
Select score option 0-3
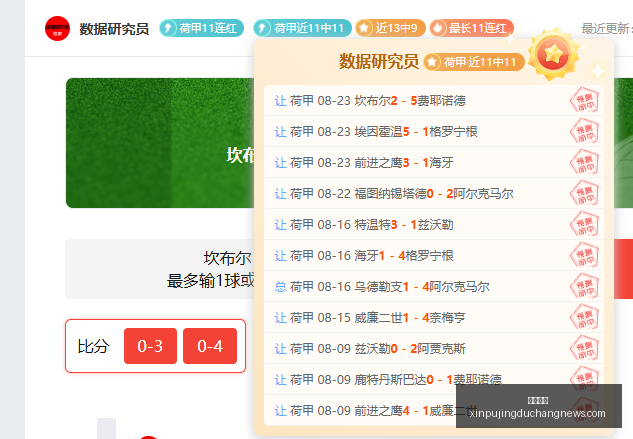(150, 346)
